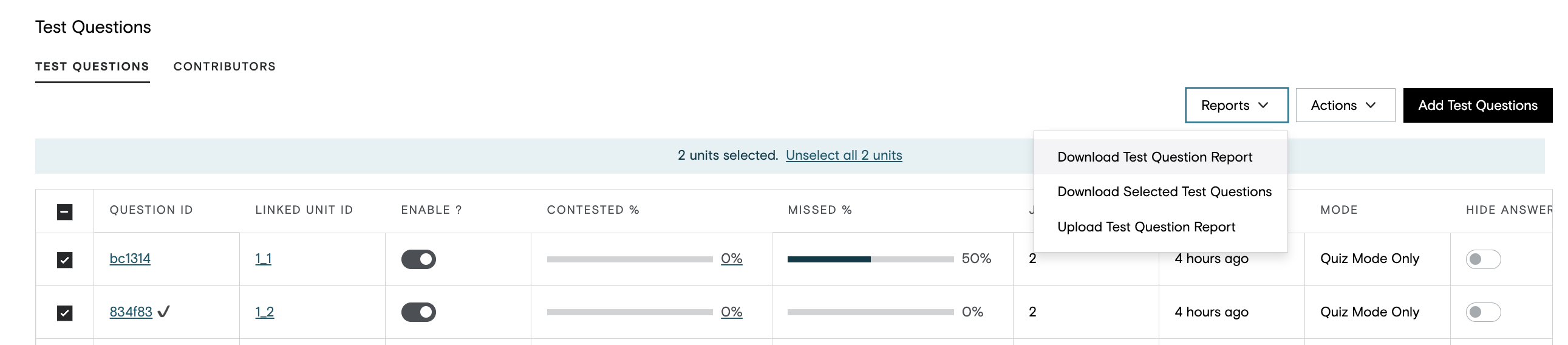
Task: Click the Actions chevron arrow icon
Action: (x=1371, y=105)
